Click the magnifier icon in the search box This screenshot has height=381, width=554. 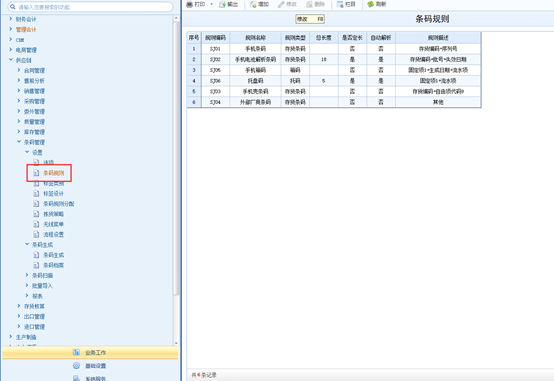13,7
